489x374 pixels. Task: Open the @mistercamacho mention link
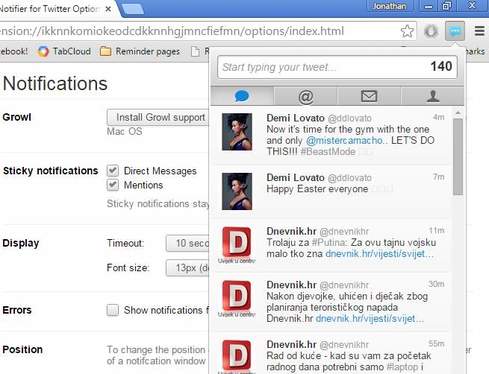coord(344,140)
